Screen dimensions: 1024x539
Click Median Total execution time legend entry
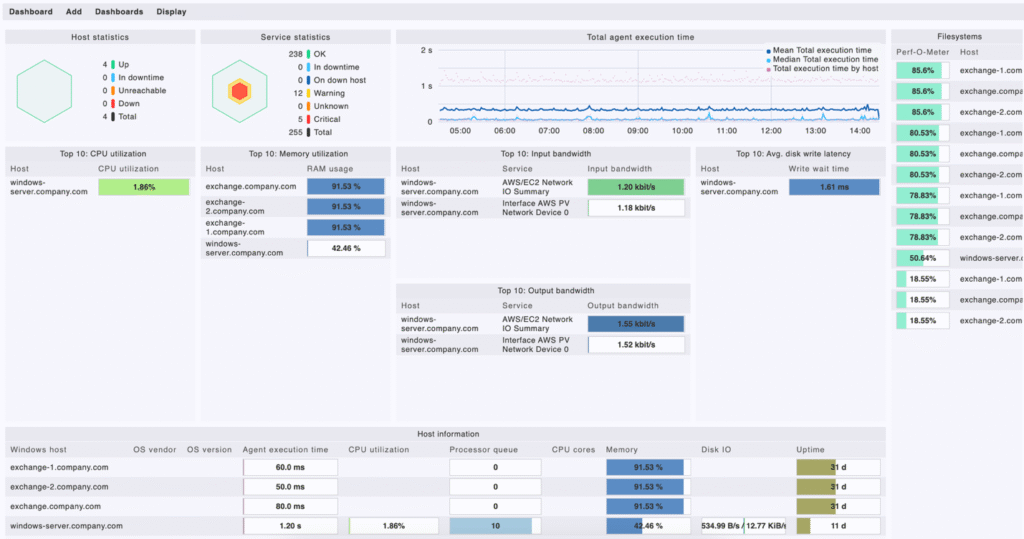pos(822,59)
